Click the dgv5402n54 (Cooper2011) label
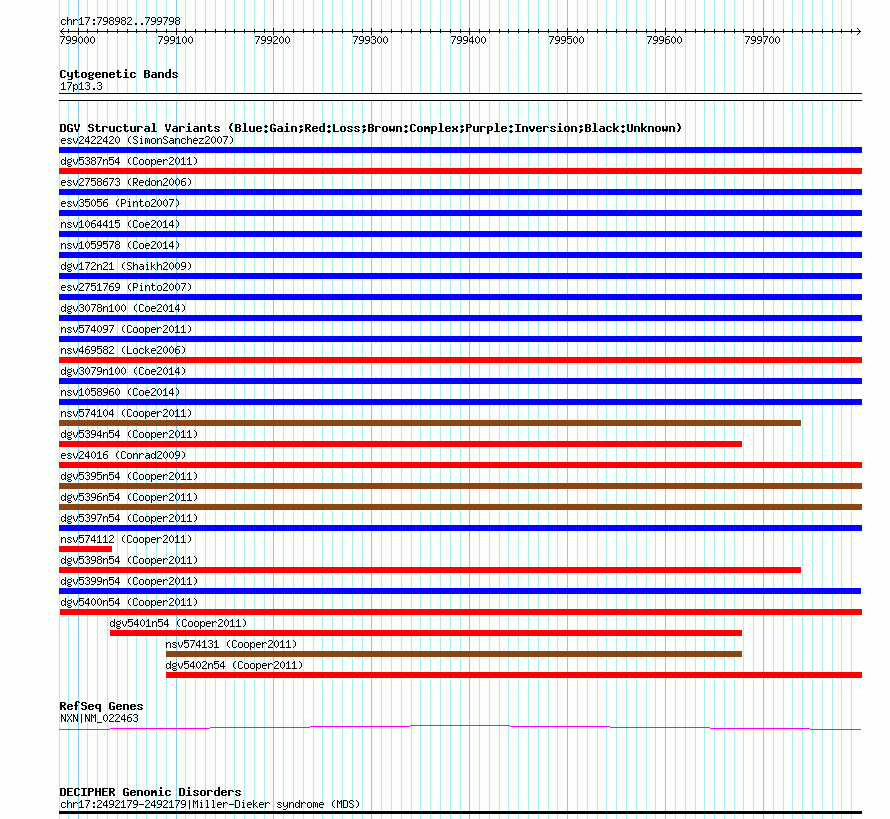890x819 pixels. pyautogui.click(x=234, y=665)
